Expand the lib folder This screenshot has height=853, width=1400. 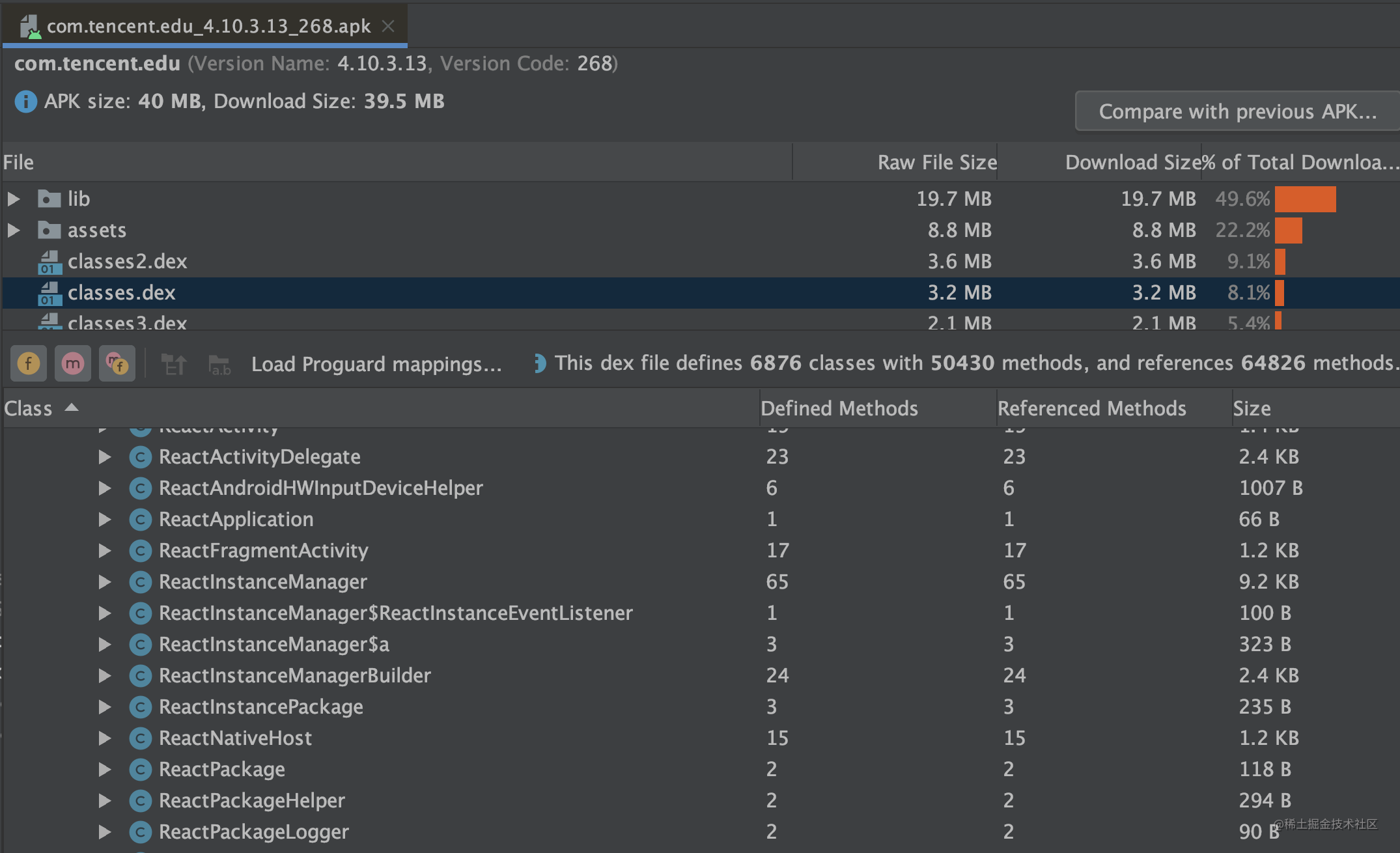[13, 199]
